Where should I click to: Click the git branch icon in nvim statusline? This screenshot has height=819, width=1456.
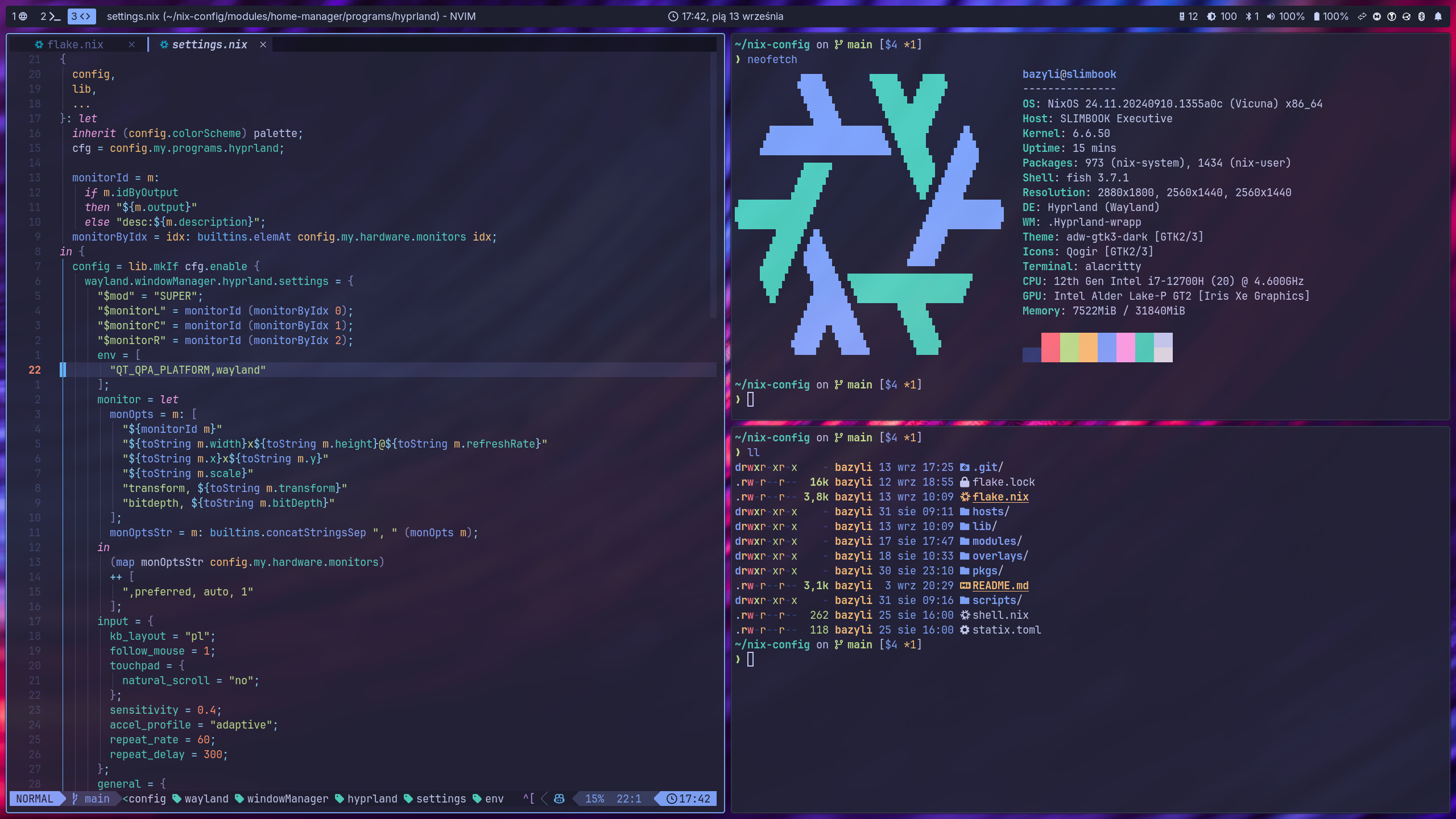(x=75, y=799)
